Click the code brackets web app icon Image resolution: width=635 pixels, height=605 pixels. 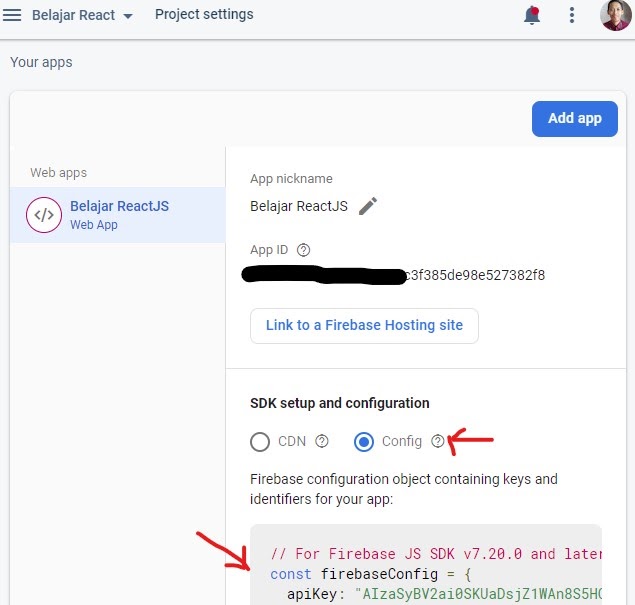[x=44, y=215]
